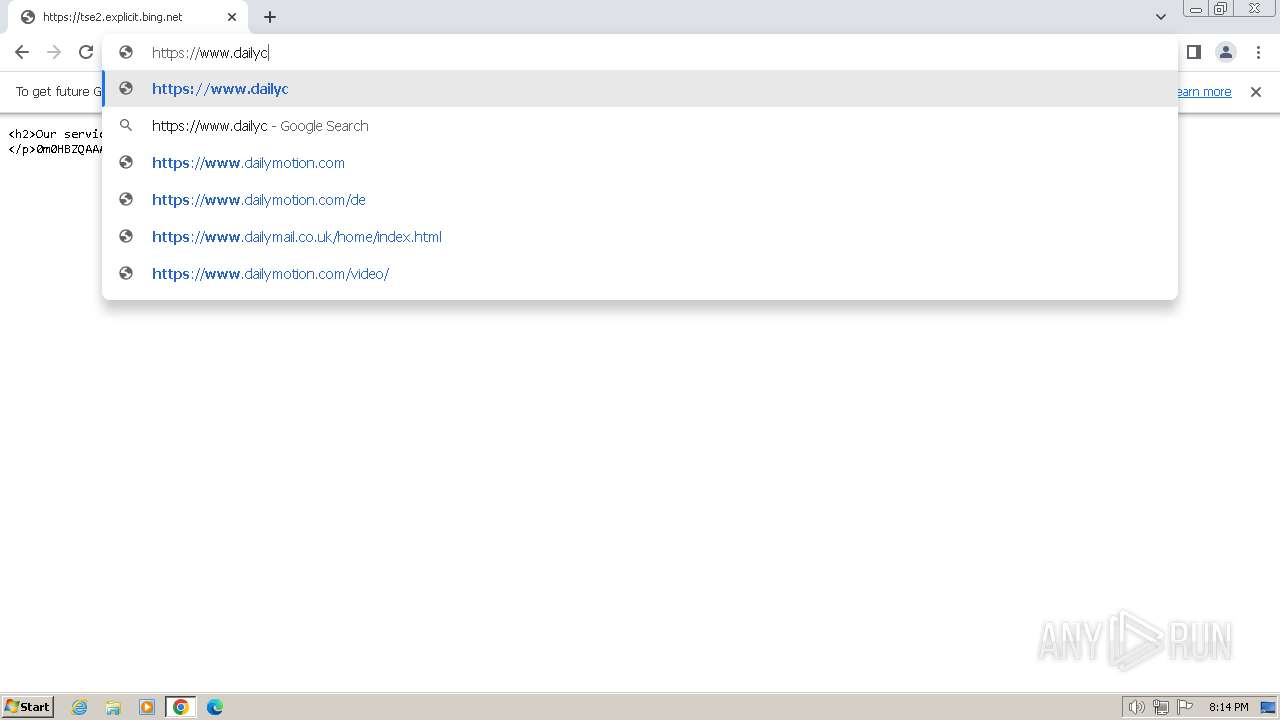The width and height of the screenshot is (1280, 720).
Task: Open the Windows Start menu
Action: (x=28, y=706)
